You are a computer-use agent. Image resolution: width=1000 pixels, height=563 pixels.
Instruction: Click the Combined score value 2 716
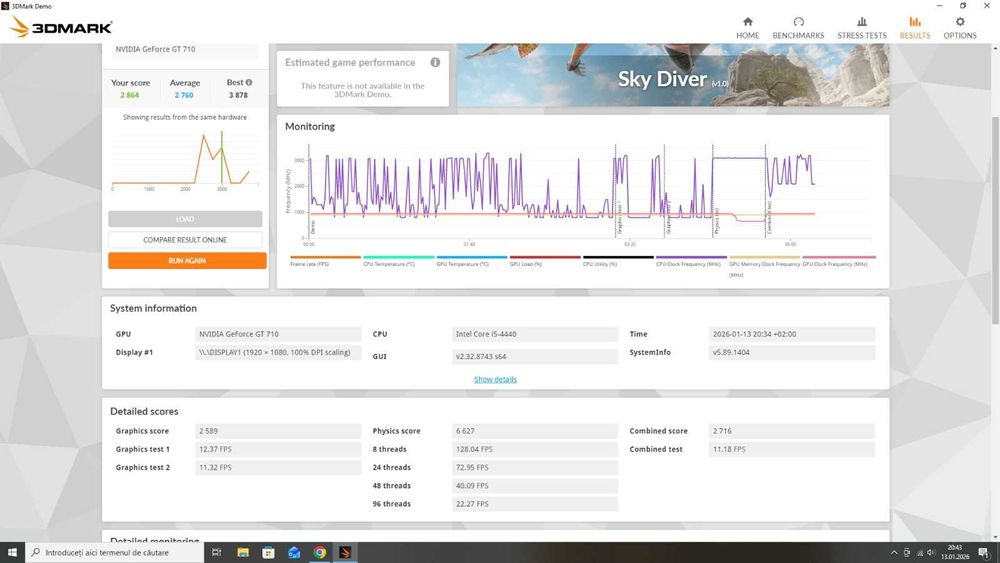[x=791, y=431]
